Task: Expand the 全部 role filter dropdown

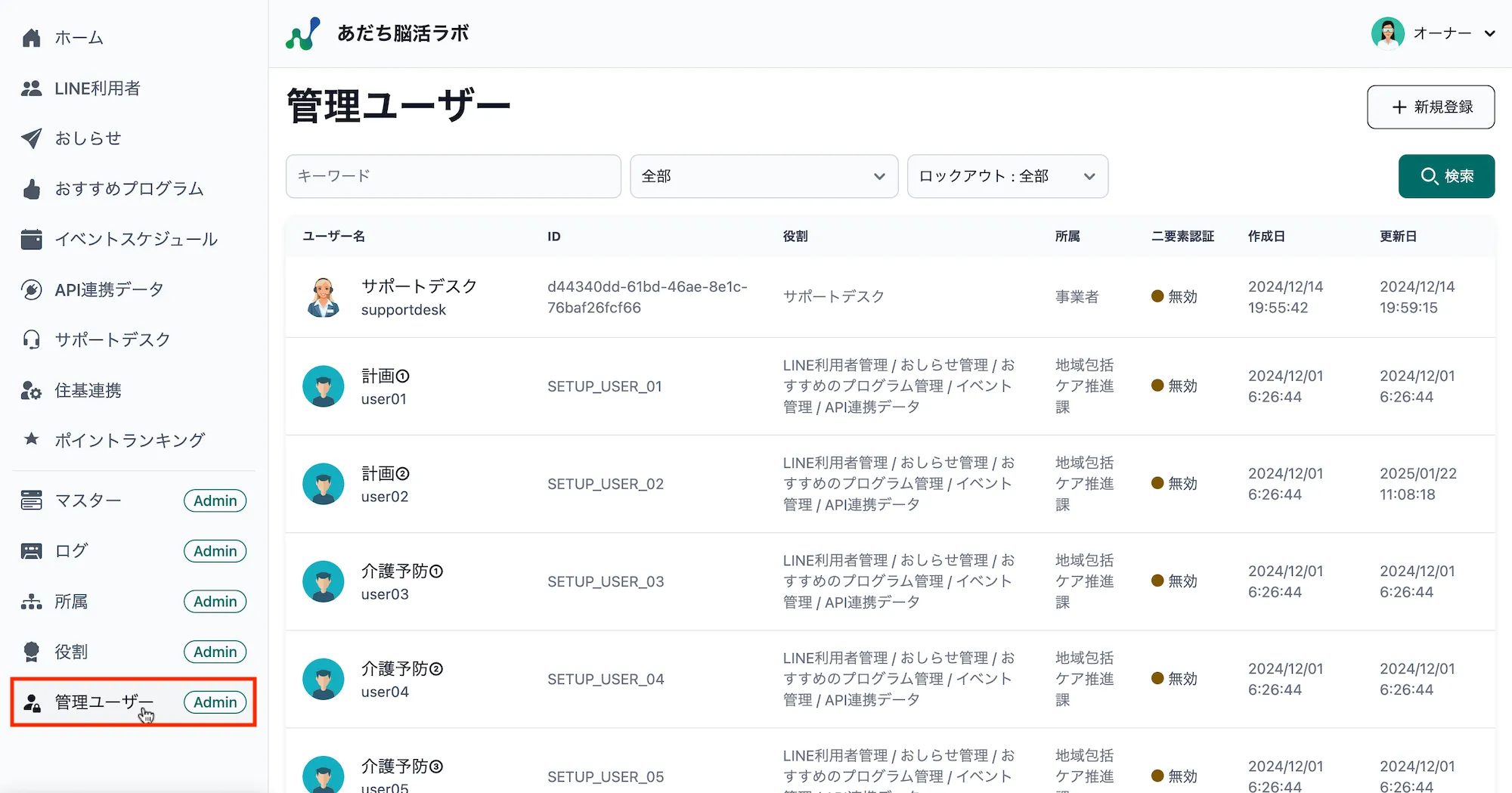Action: click(x=763, y=176)
